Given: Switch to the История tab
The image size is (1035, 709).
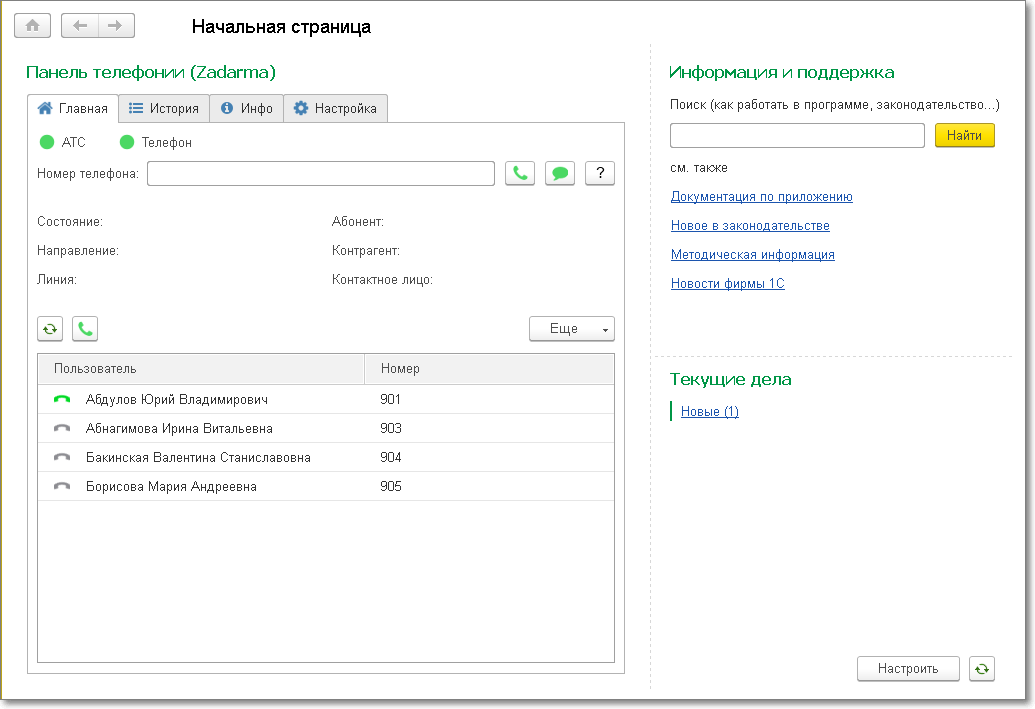Looking at the screenshot, I should 164,108.
